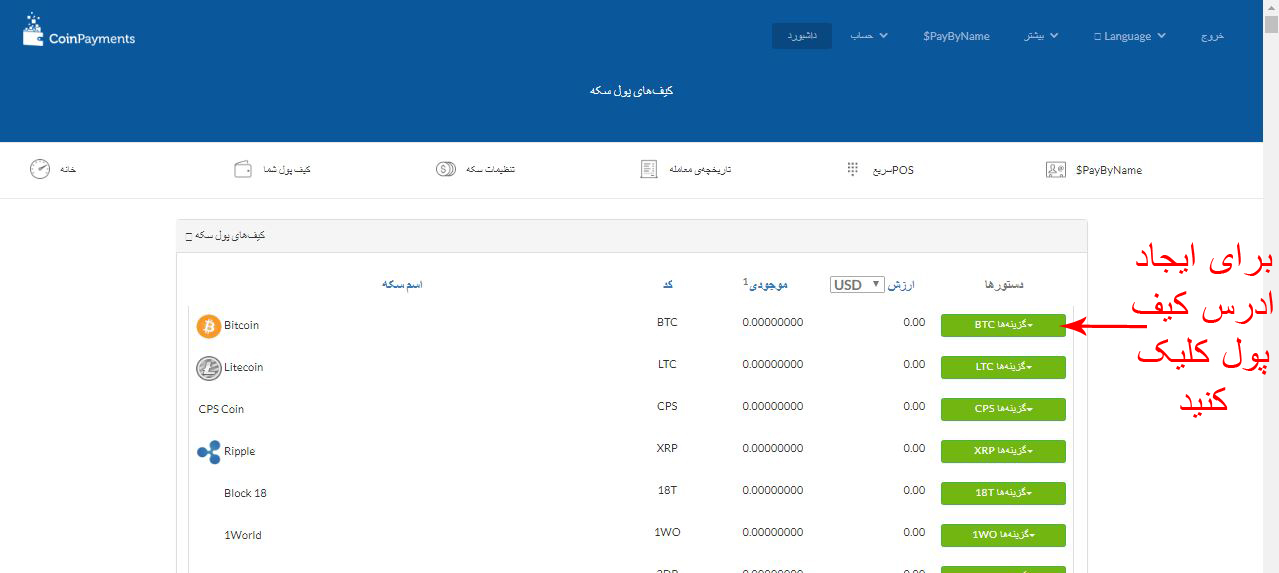Image resolution: width=1279 pixels, height=573 pixels.
Task: Open $PayByName in top menu
Action: (x=956, y=36)
